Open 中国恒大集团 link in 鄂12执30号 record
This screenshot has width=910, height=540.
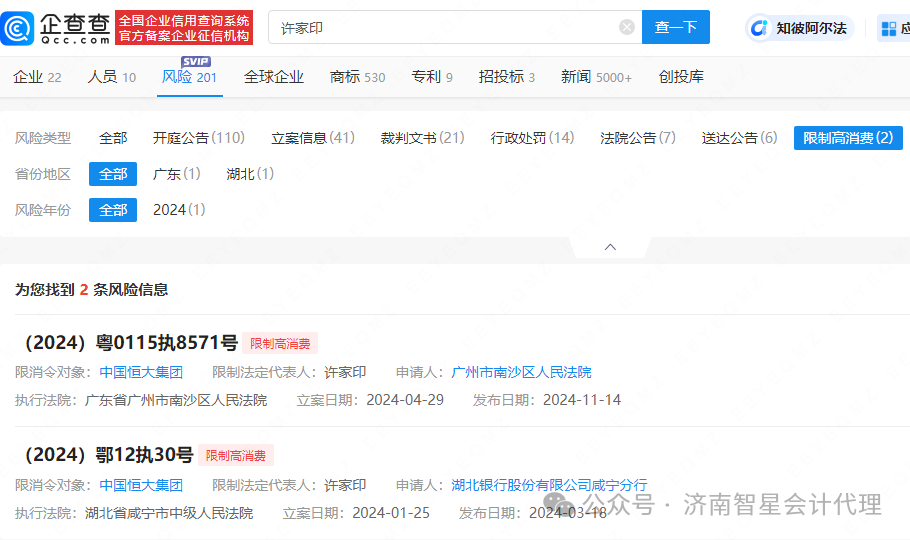[x=141, y=485]
